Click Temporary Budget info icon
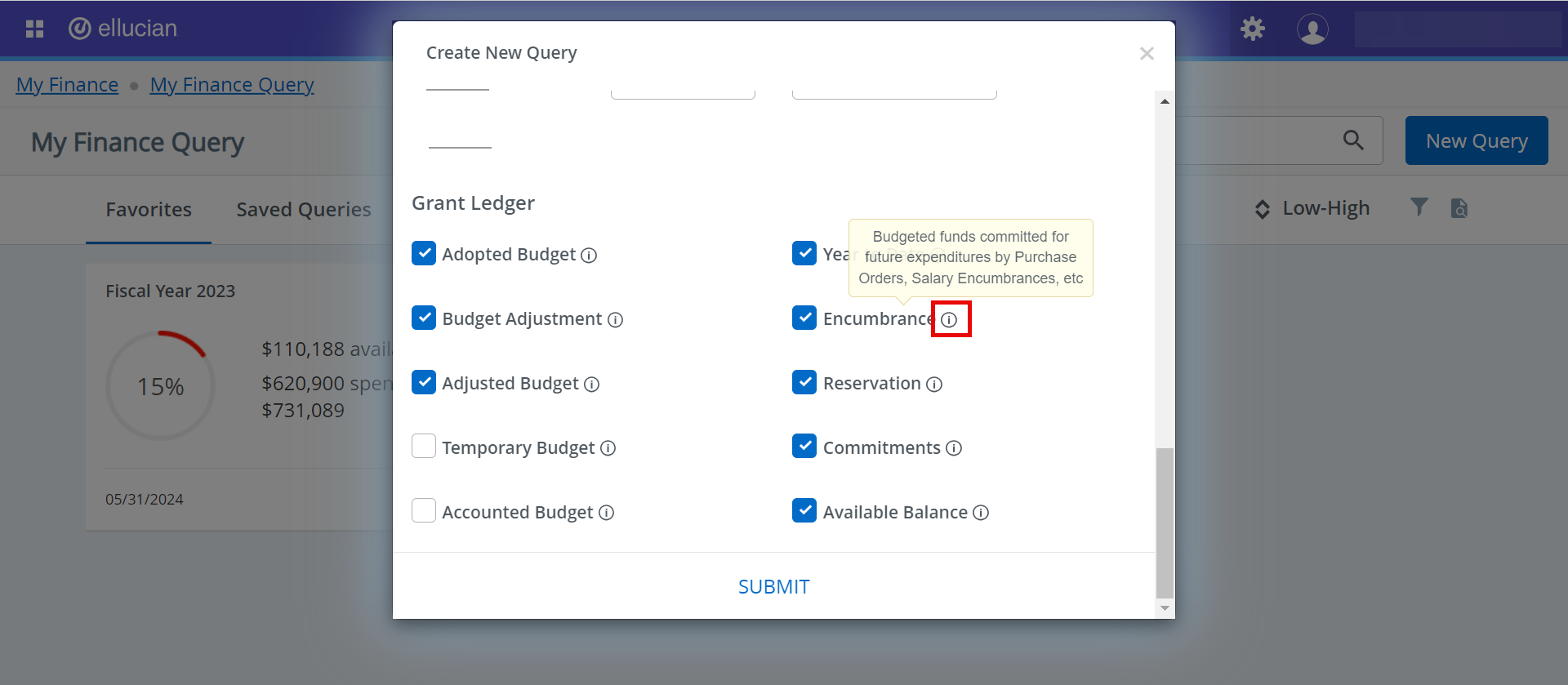The image size is (1568, 685). coord(608,448)
